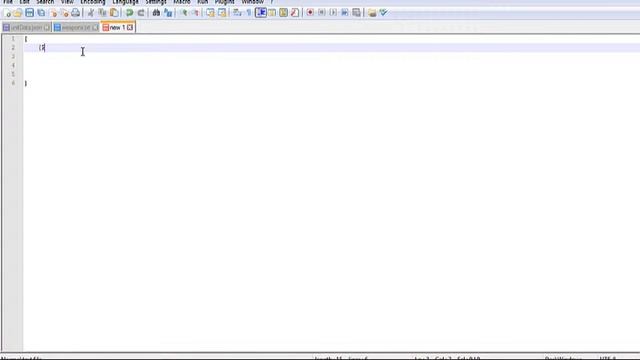Open the Plugins menu

(224, 2)
